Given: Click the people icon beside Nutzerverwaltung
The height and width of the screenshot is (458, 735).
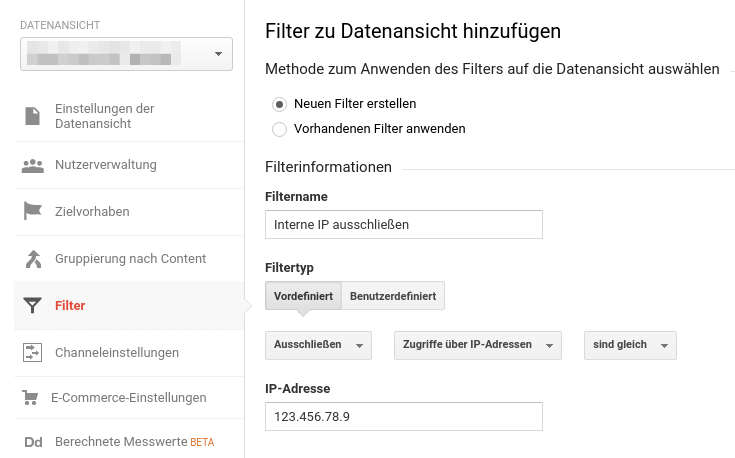Looking at the screenshot, I should point(33,165).
